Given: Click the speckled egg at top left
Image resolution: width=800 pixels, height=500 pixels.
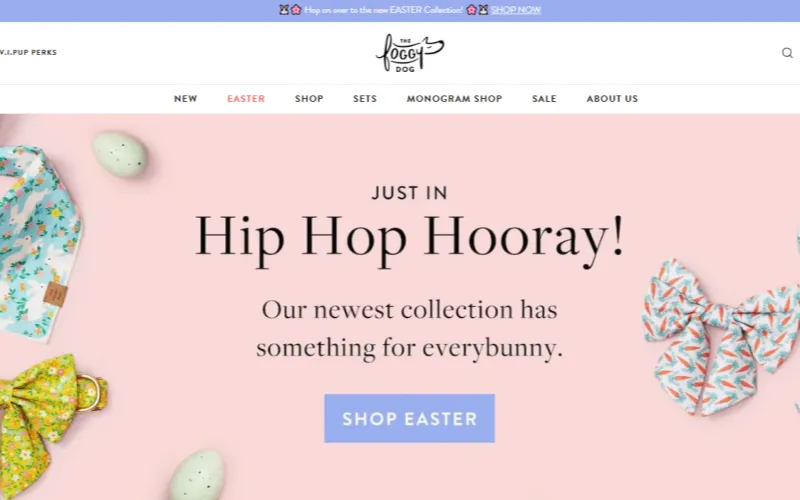Looking at the screenshot, I should (119, 154).
